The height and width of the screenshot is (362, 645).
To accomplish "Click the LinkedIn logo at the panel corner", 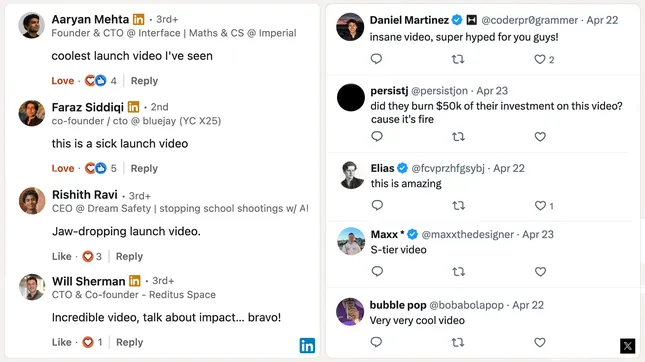I will [307, 346].
